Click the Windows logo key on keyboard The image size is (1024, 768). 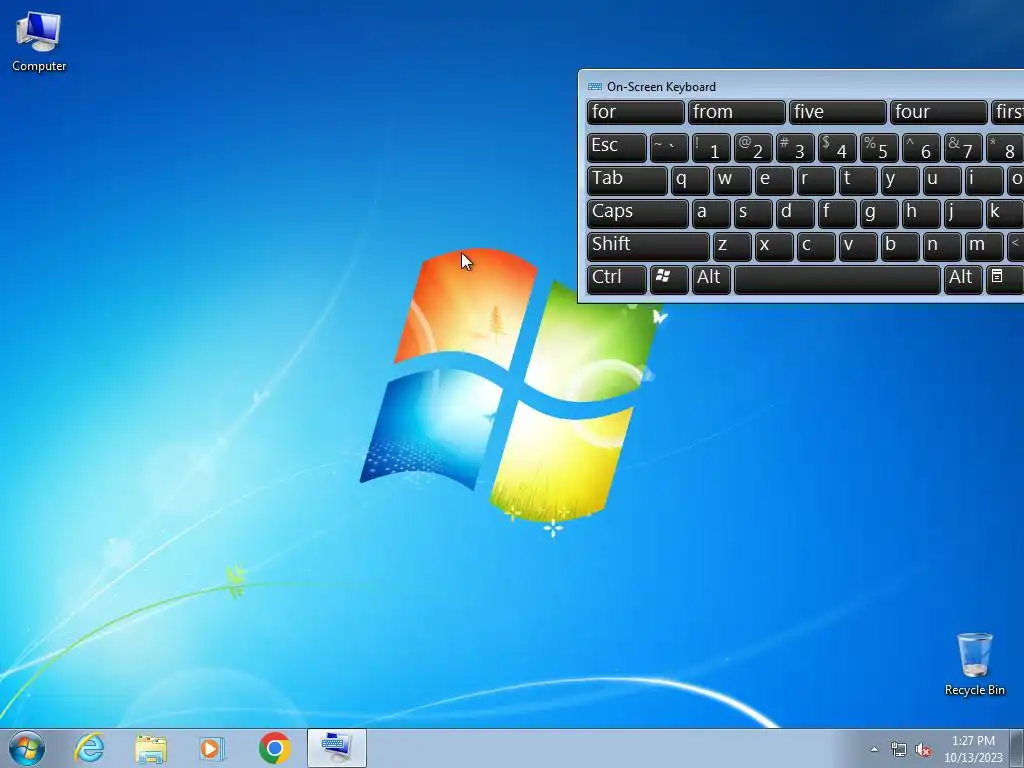pos(669,280)
